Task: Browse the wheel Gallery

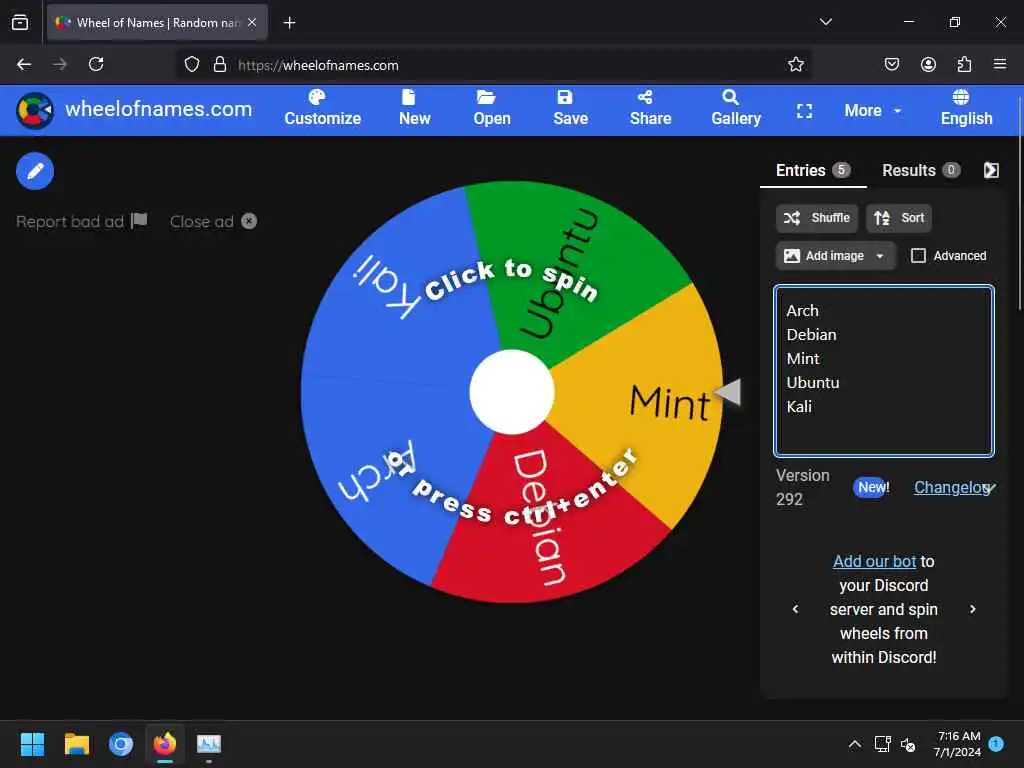Action: click(x=736, y=109)
